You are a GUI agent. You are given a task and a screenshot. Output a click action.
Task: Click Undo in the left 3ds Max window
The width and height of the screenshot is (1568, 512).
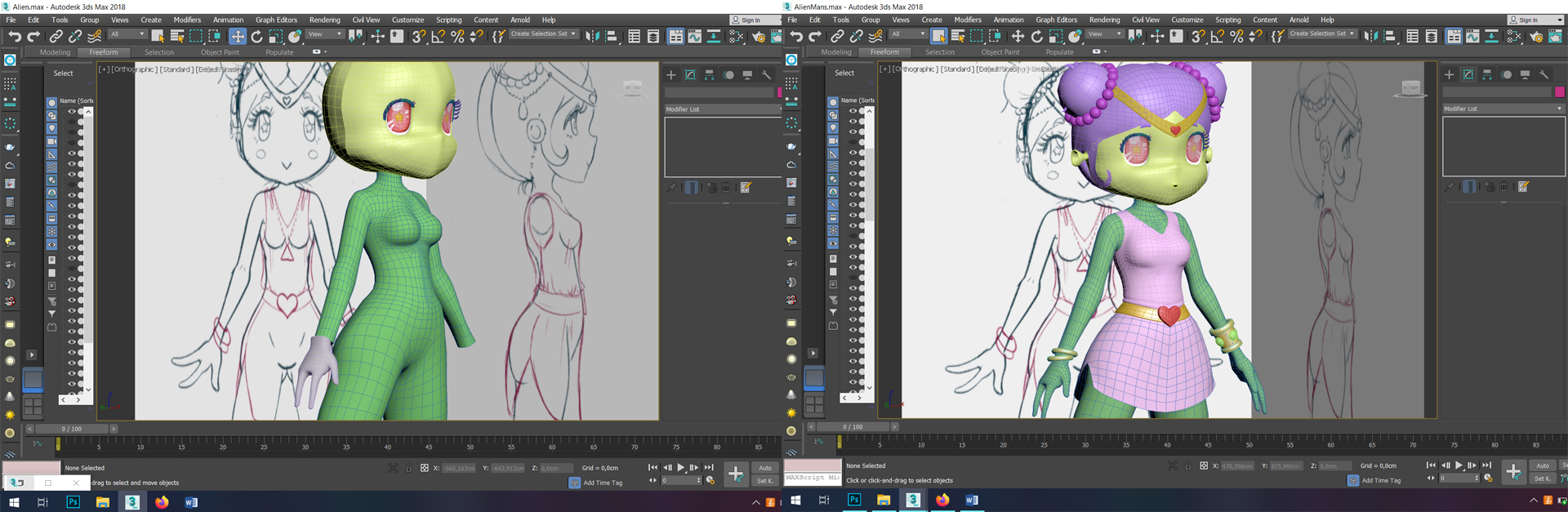tap(14, 36)
